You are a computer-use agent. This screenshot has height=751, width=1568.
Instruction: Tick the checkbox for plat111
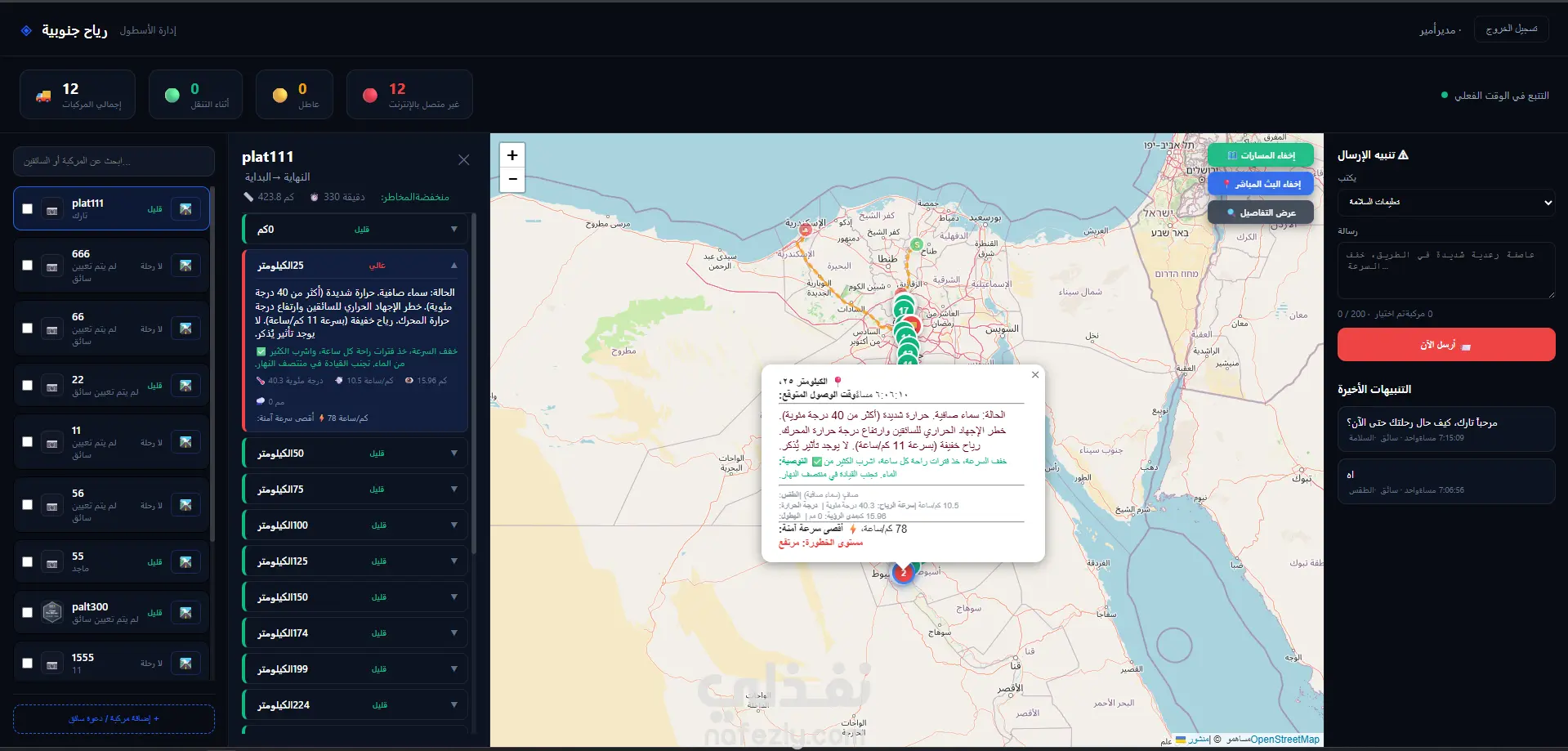point(27,209)
